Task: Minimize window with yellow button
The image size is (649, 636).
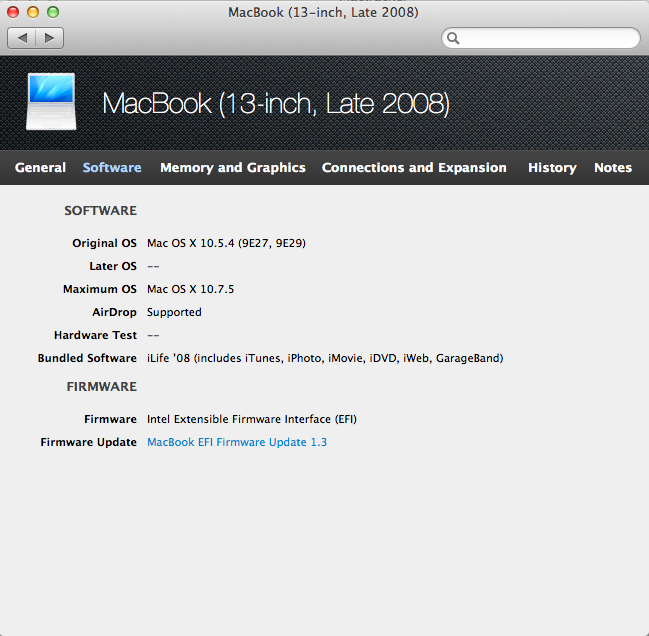Action: click(33, 12)
